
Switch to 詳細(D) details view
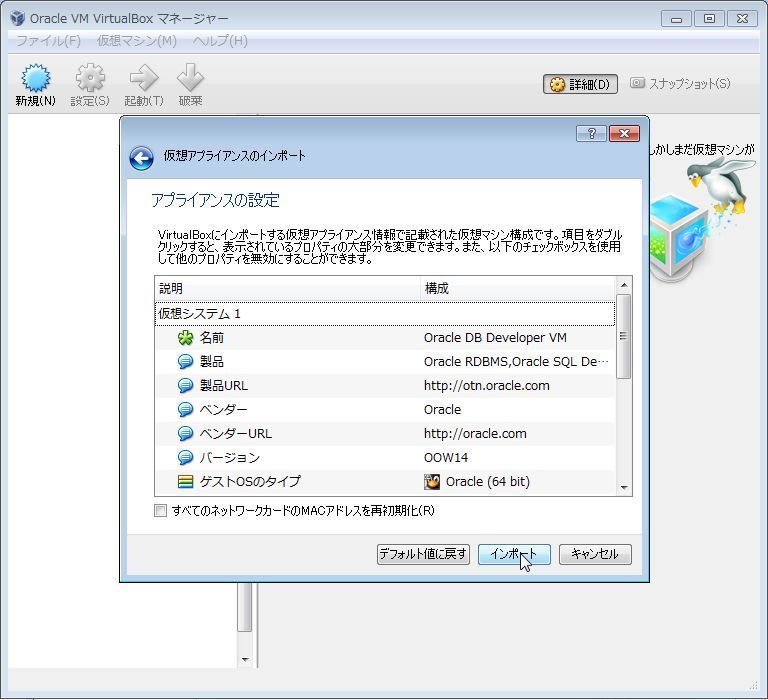click(580, 84)
